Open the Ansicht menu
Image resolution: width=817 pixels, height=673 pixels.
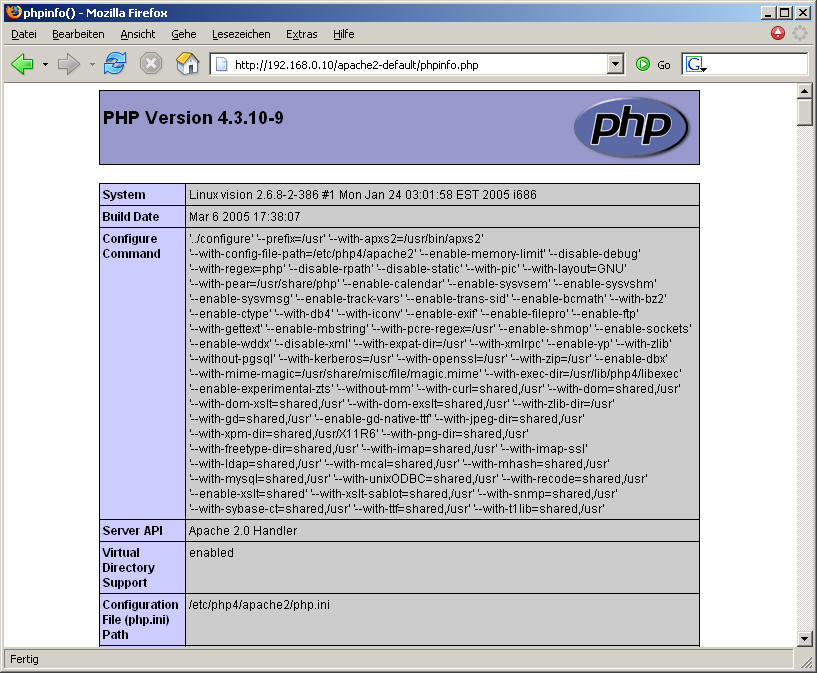(137, 34)
